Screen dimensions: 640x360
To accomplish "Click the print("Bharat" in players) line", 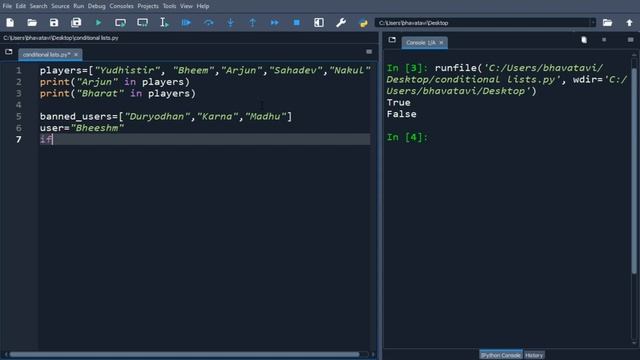I will click(x=118, y=93).
